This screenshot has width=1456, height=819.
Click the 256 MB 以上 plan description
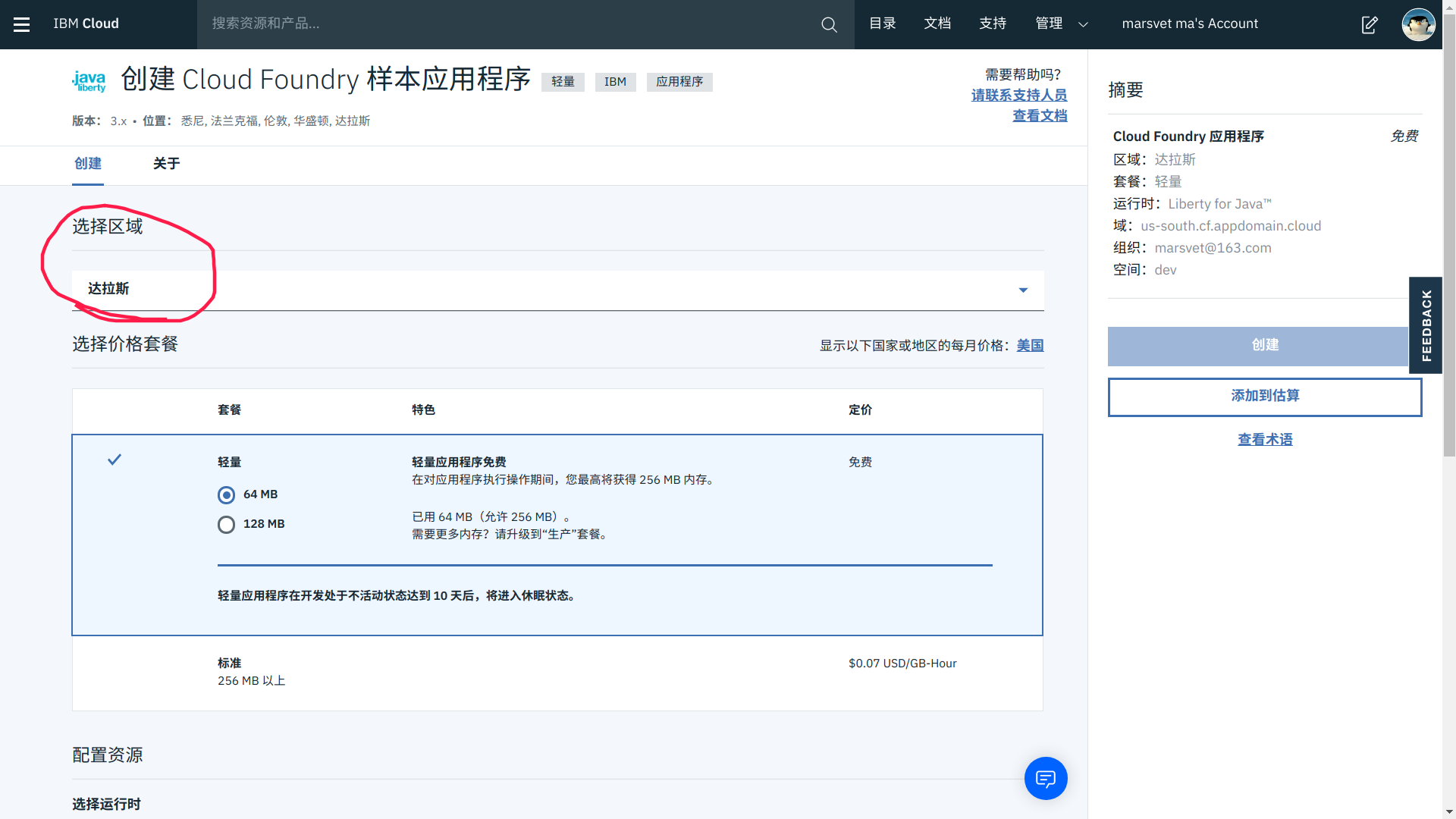pyautogui.click(x=251, y=681)
